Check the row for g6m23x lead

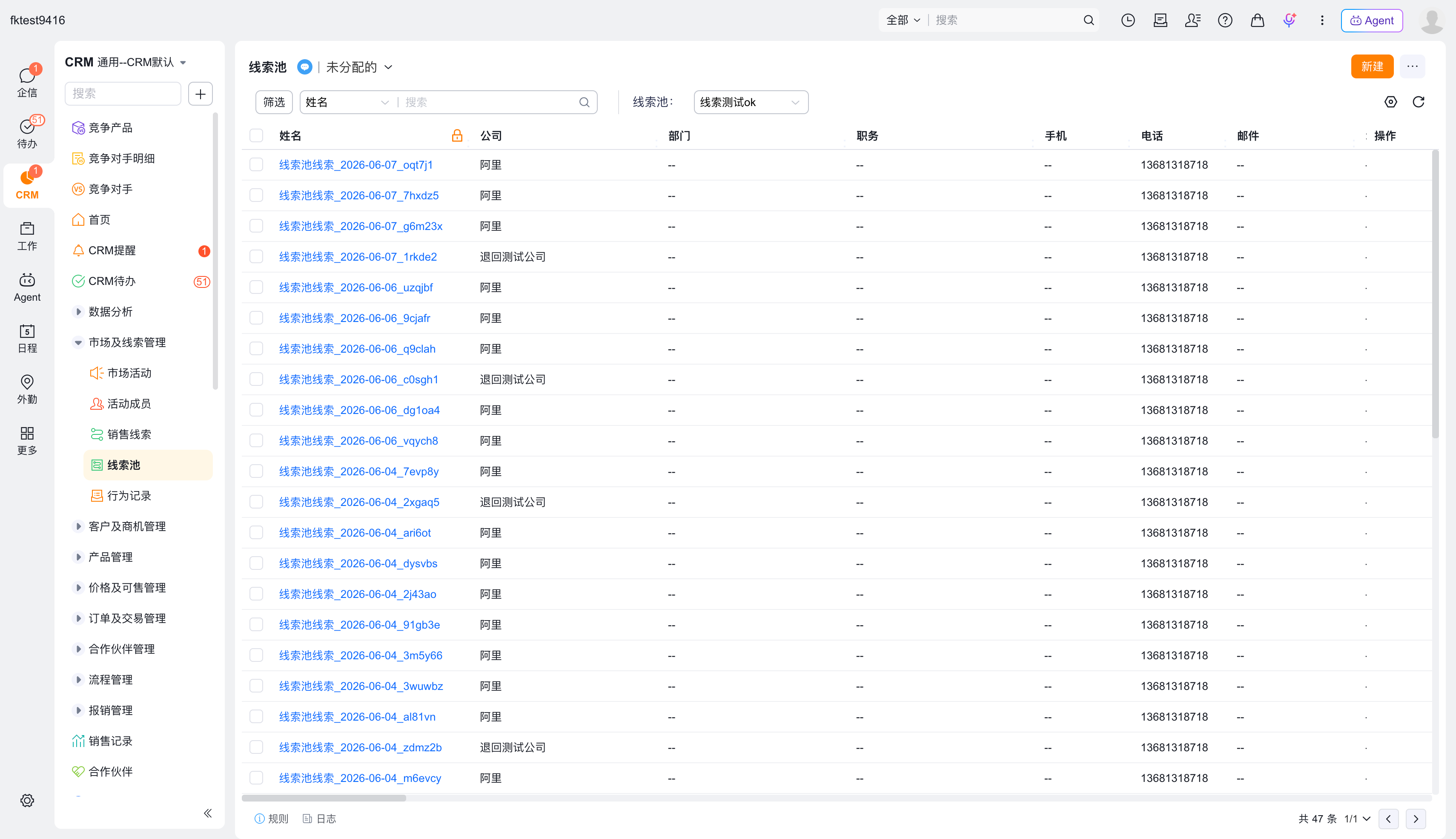tap(256, 226)
